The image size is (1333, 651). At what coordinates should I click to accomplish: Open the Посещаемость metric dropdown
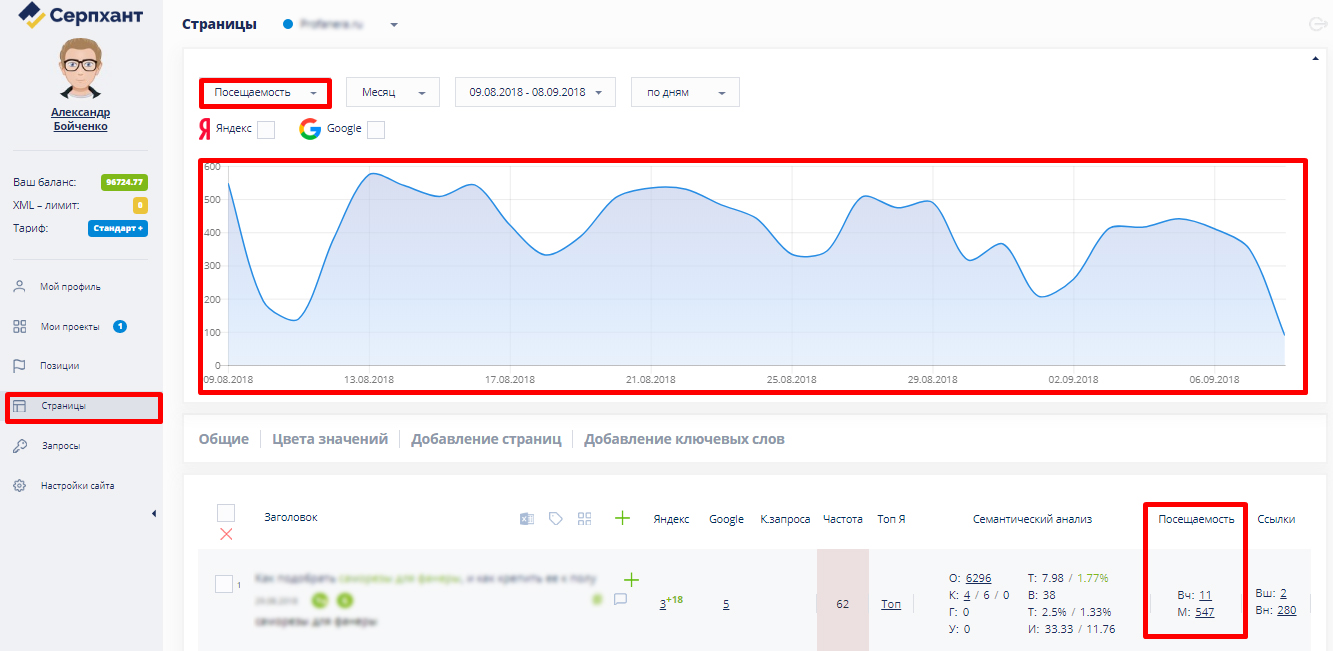coord(265,93)
